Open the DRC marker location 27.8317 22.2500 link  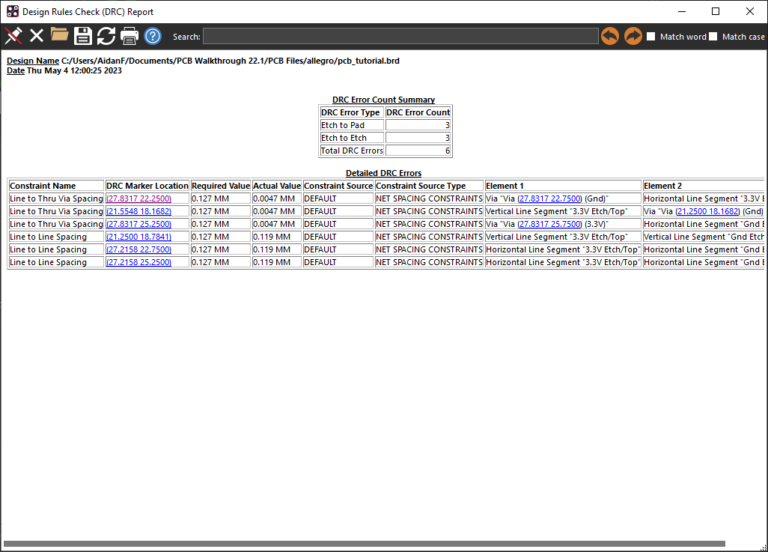pos(139,199)
